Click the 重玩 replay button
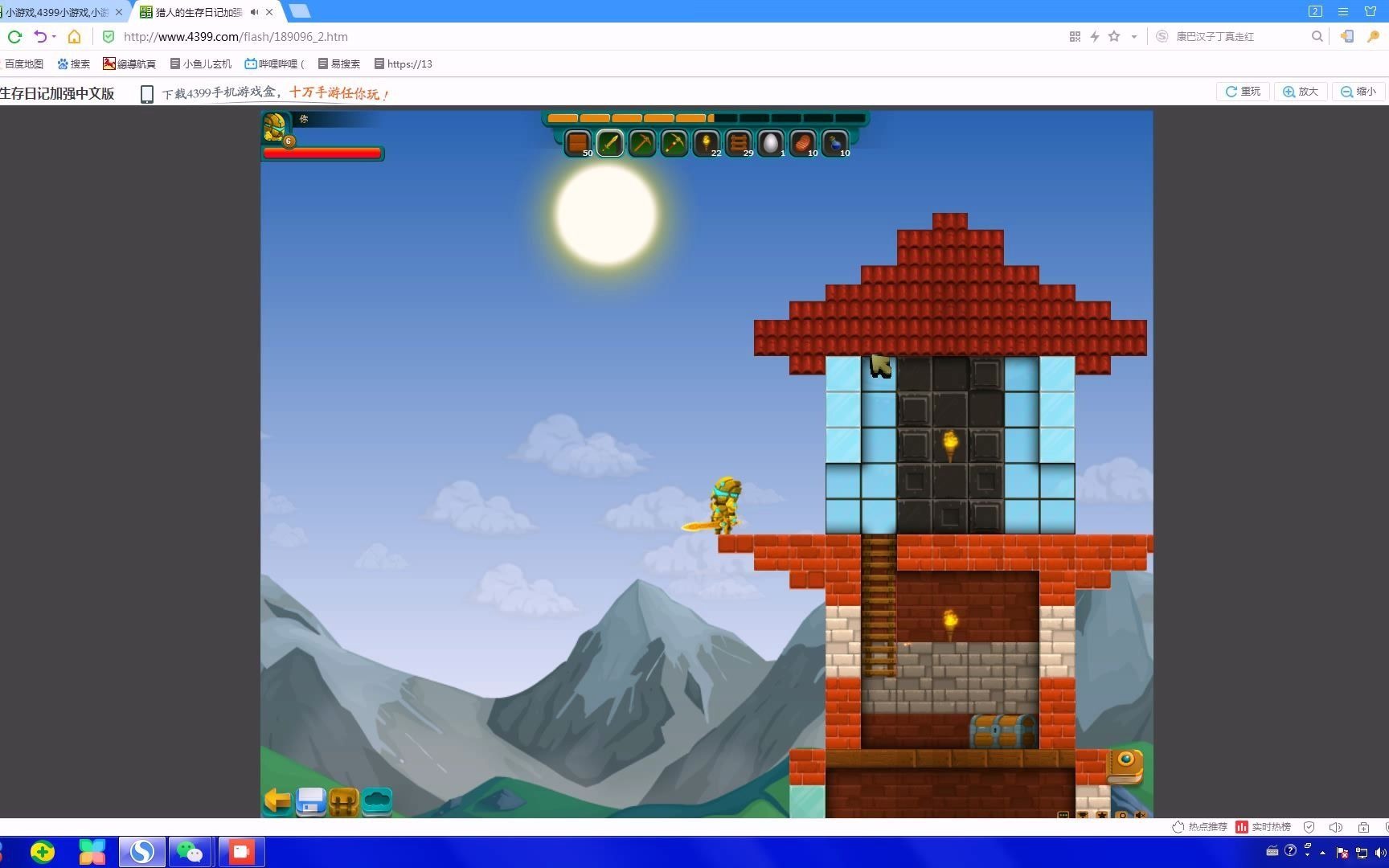The width and height of the screenshot is (1389, 868). [1243, 92]
